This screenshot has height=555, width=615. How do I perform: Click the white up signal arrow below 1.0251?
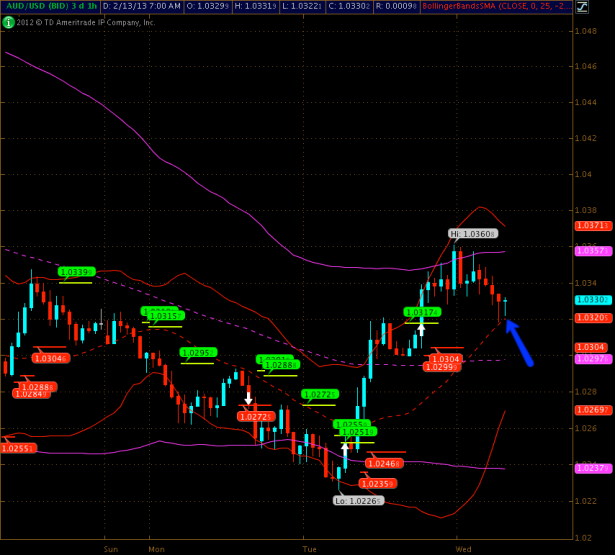[x=345, y=450]
